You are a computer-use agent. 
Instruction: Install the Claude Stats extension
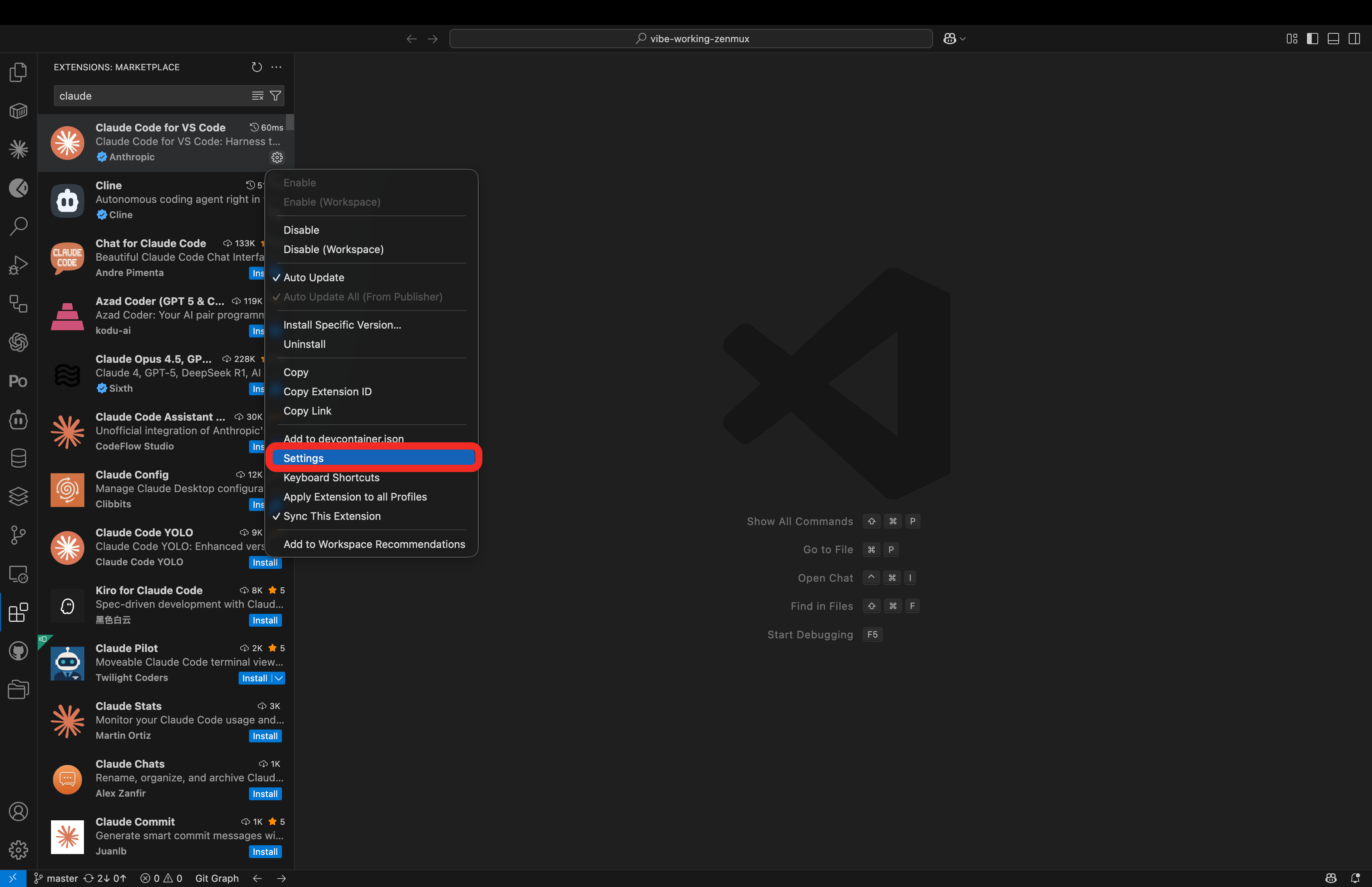point(265,736)
